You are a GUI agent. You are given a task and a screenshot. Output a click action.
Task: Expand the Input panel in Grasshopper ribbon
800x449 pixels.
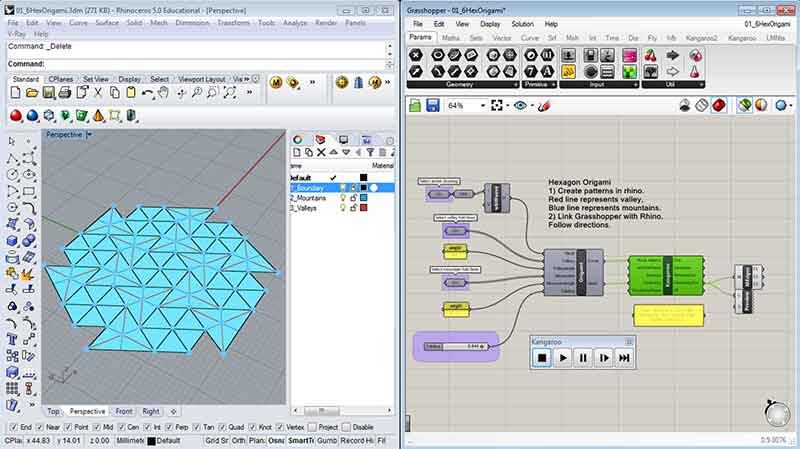coord(635,85)
